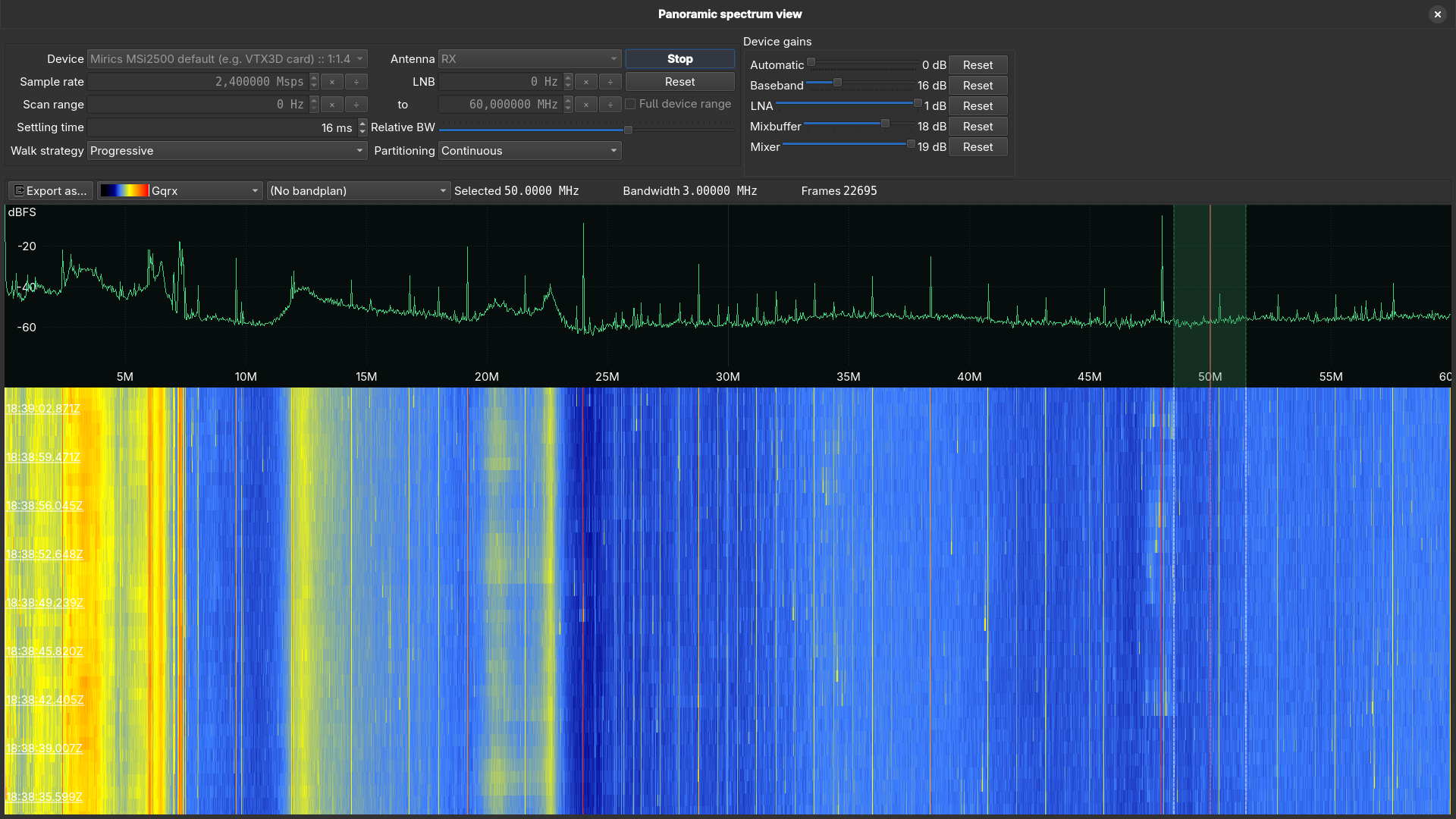Click the divide button beside Sample rate
This screenshot has width=1456, height=819.
(x=356, y=82)
